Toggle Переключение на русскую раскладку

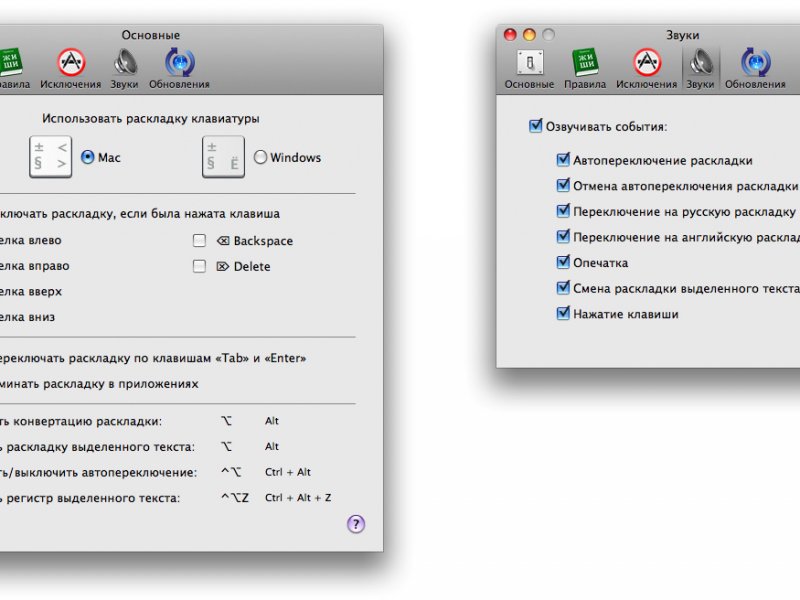tap(563, 211)
